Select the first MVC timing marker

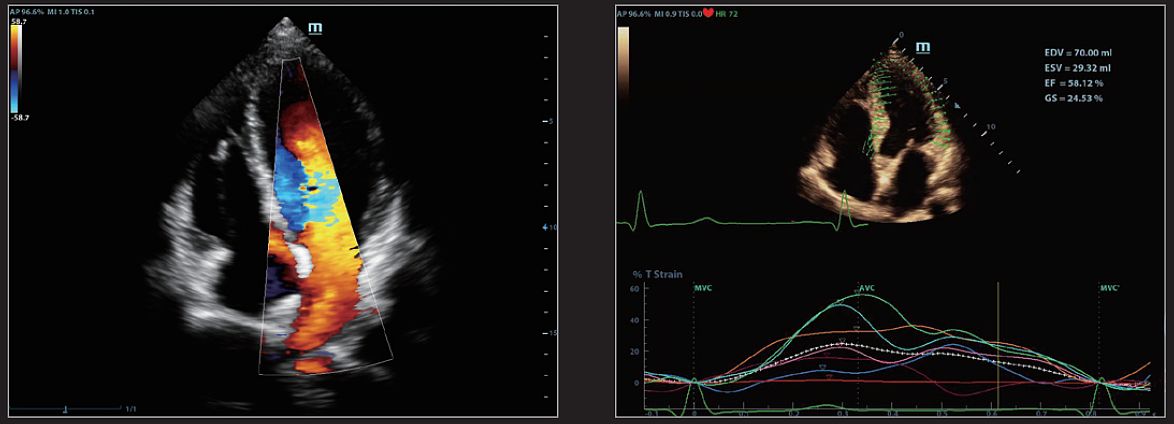[x=702, y=287]
